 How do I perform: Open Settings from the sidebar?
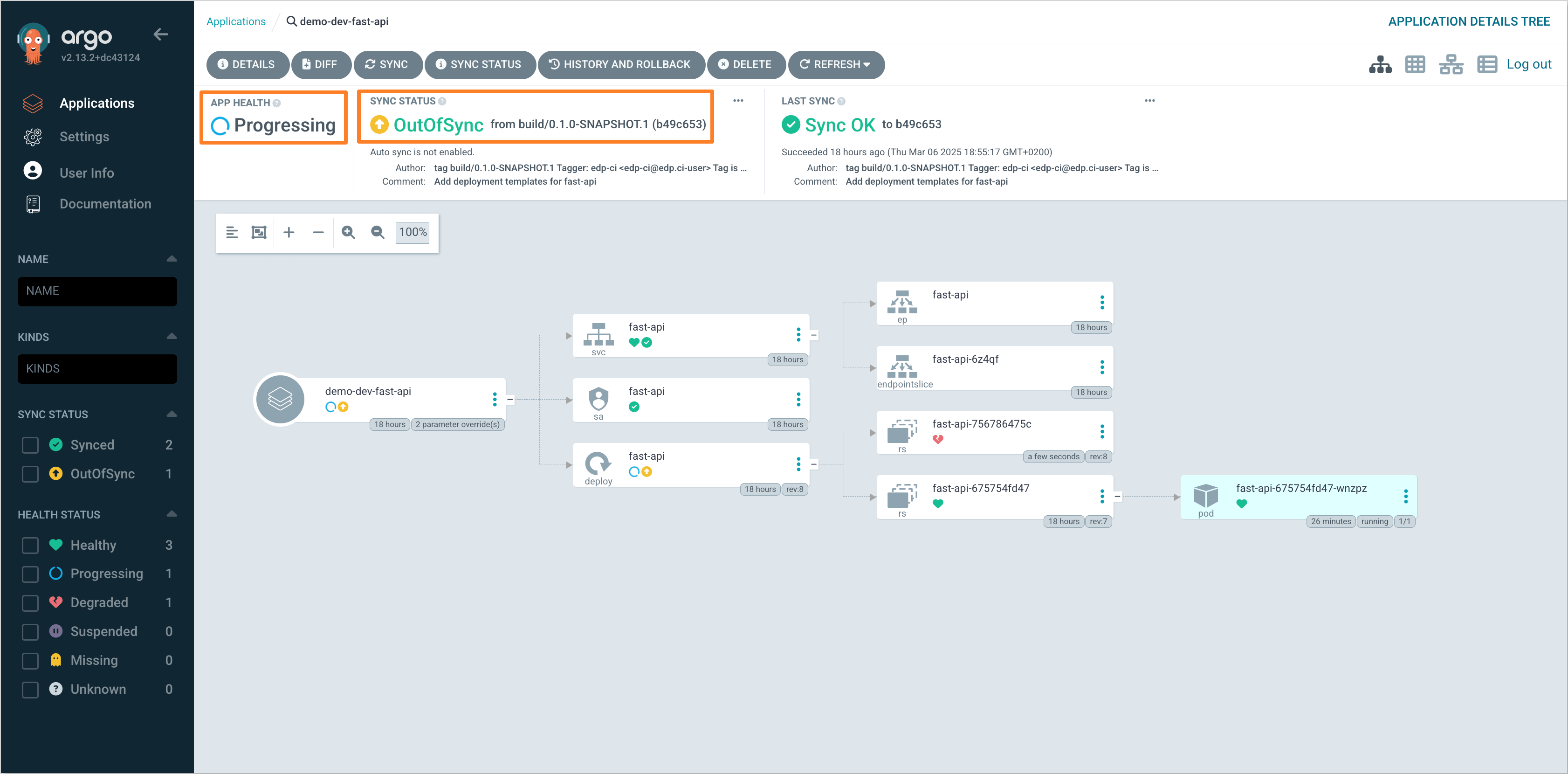pyautogui.click(x=84, y=137)
